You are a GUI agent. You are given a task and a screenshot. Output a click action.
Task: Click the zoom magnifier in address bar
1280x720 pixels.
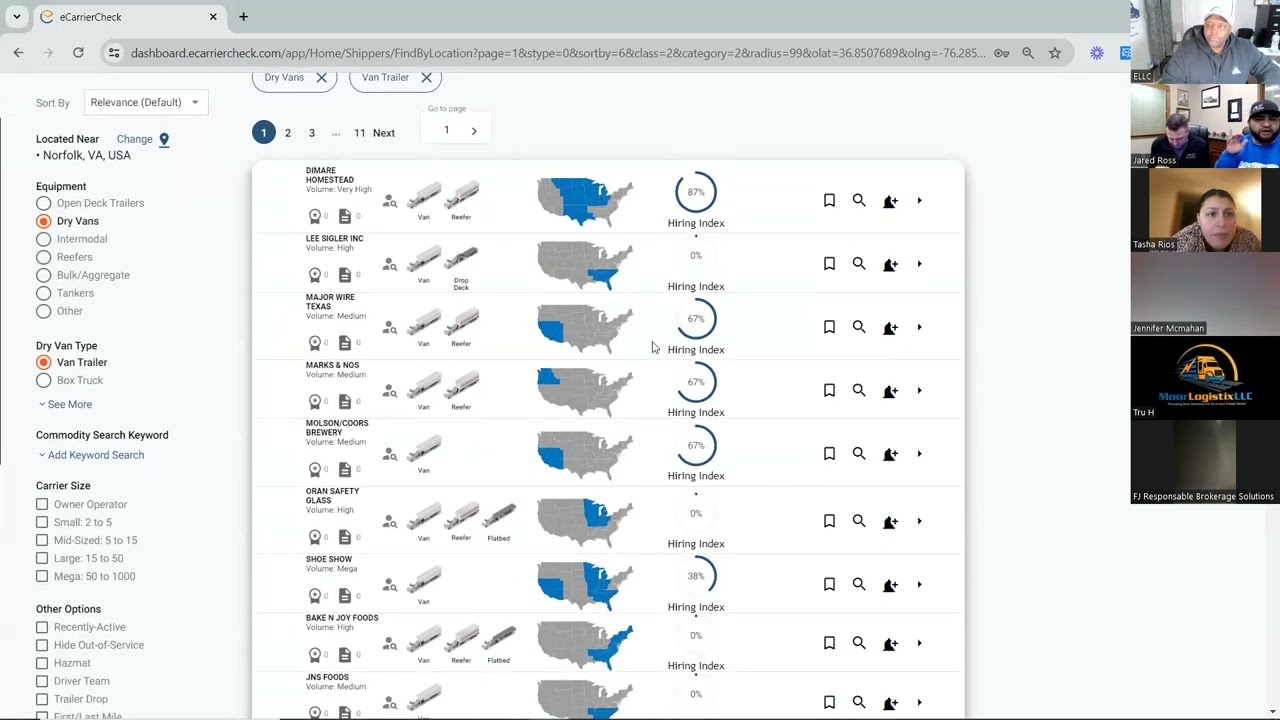pos(1028,53)
